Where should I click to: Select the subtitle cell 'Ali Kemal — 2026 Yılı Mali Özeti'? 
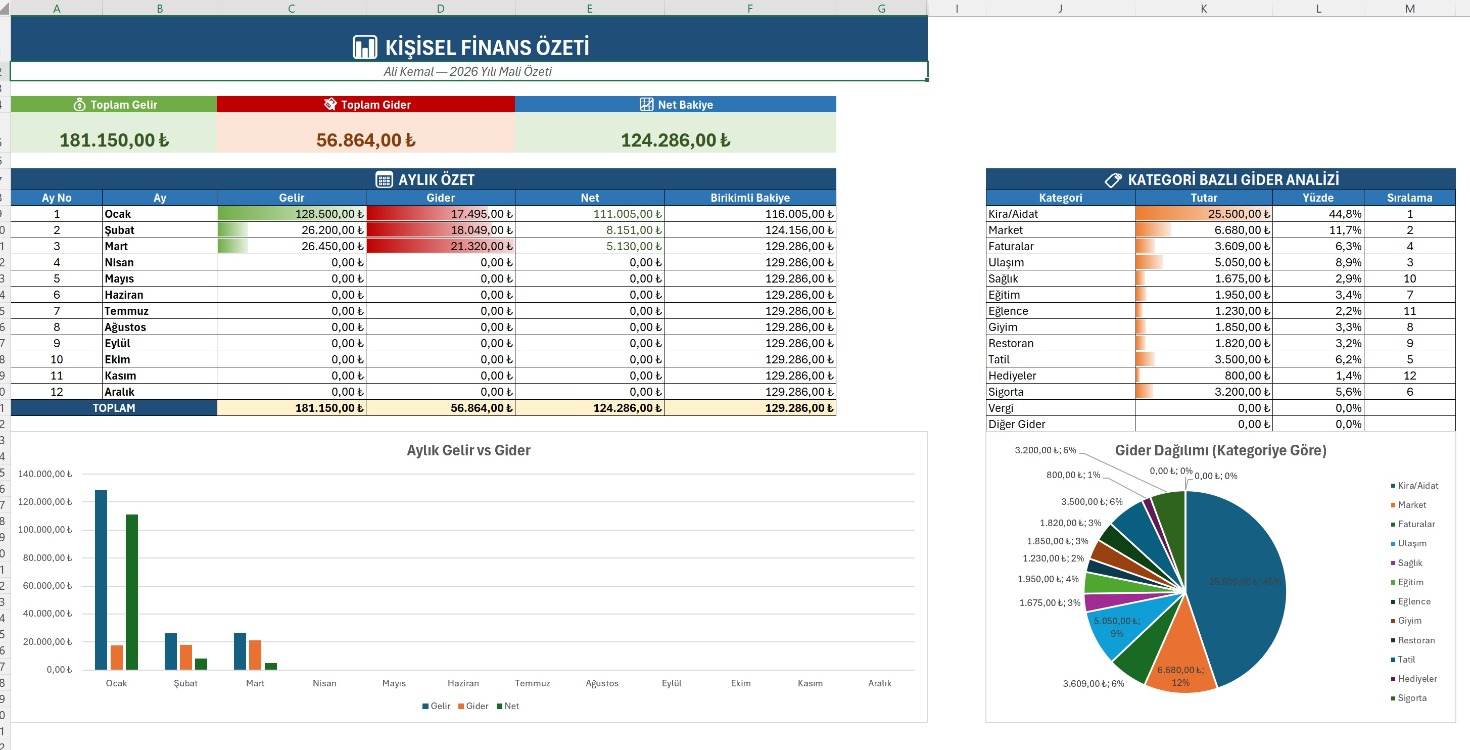[469, 72]
